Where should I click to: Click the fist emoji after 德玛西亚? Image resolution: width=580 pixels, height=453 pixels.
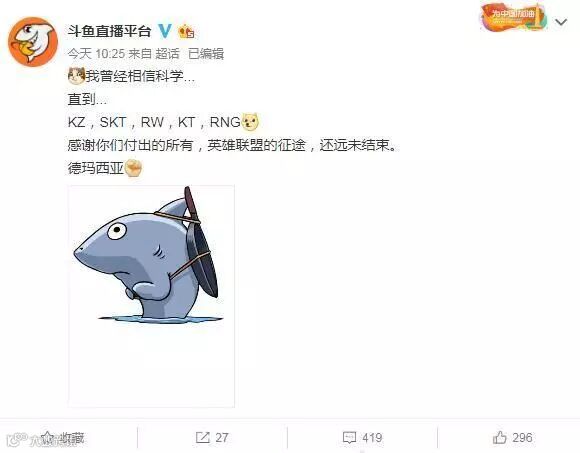click(x=133, y=168)
